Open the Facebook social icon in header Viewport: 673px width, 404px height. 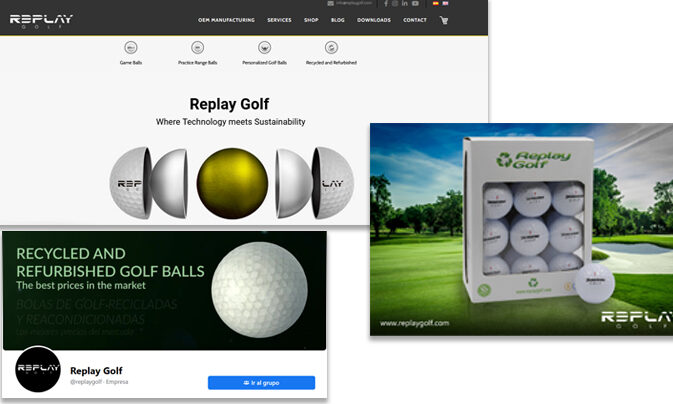386,3
